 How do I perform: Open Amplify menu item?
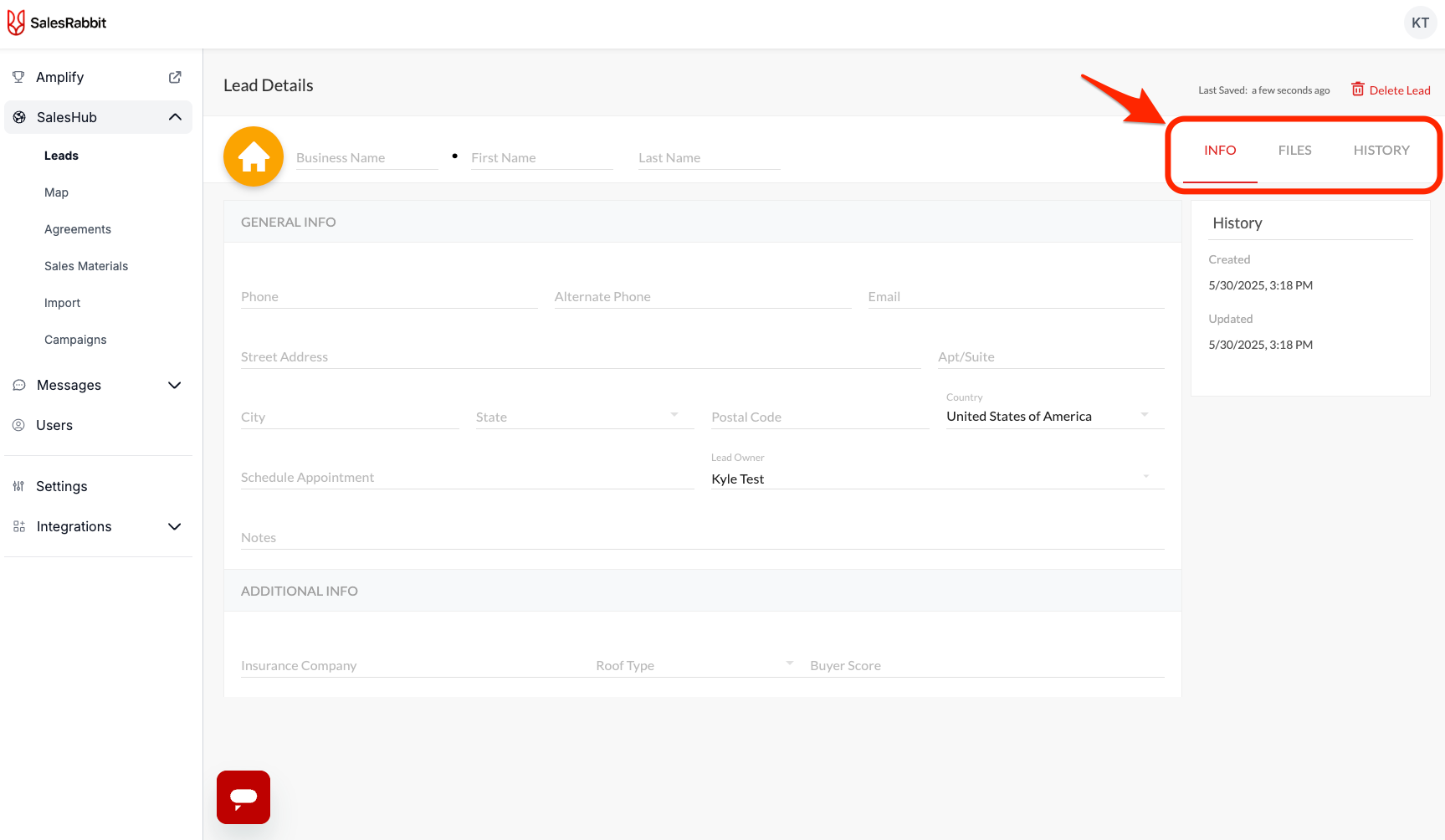[x=60, y=77]
